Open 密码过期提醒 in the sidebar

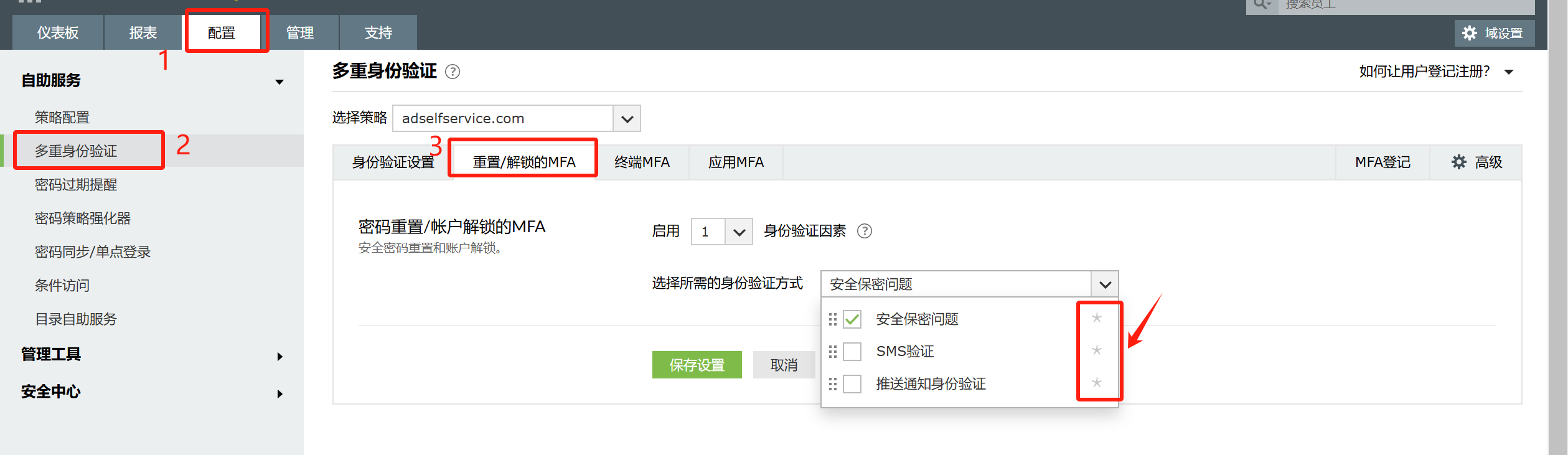point(76,185)
